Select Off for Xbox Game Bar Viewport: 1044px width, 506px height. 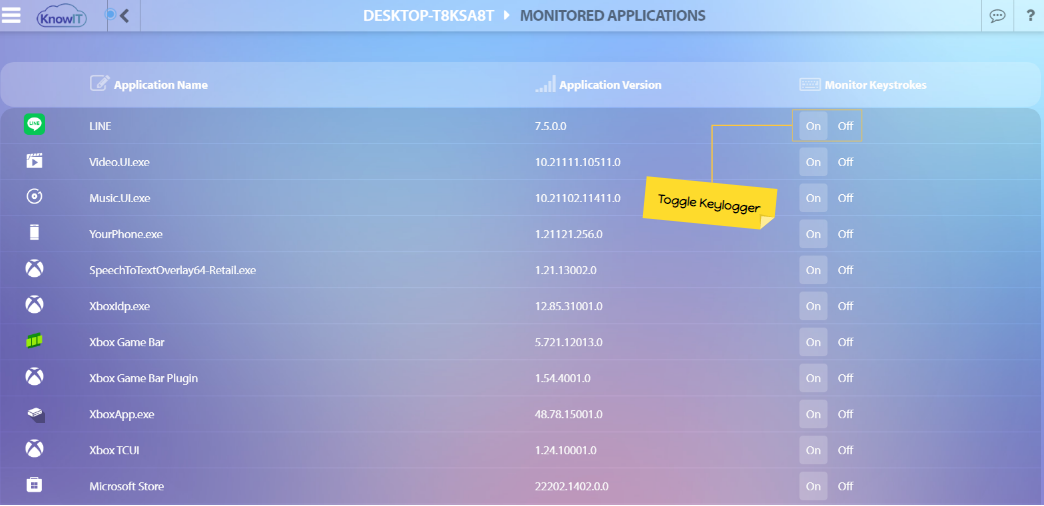(x=846, y=342)
